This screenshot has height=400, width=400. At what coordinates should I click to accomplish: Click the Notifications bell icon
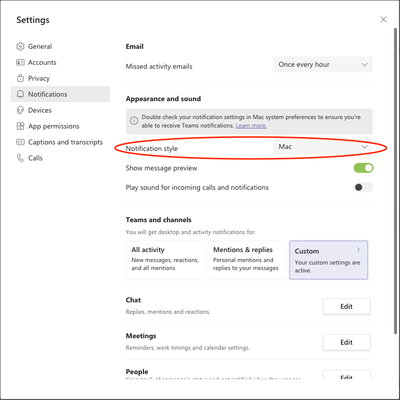pyautogui.click(x=20, y=94)
